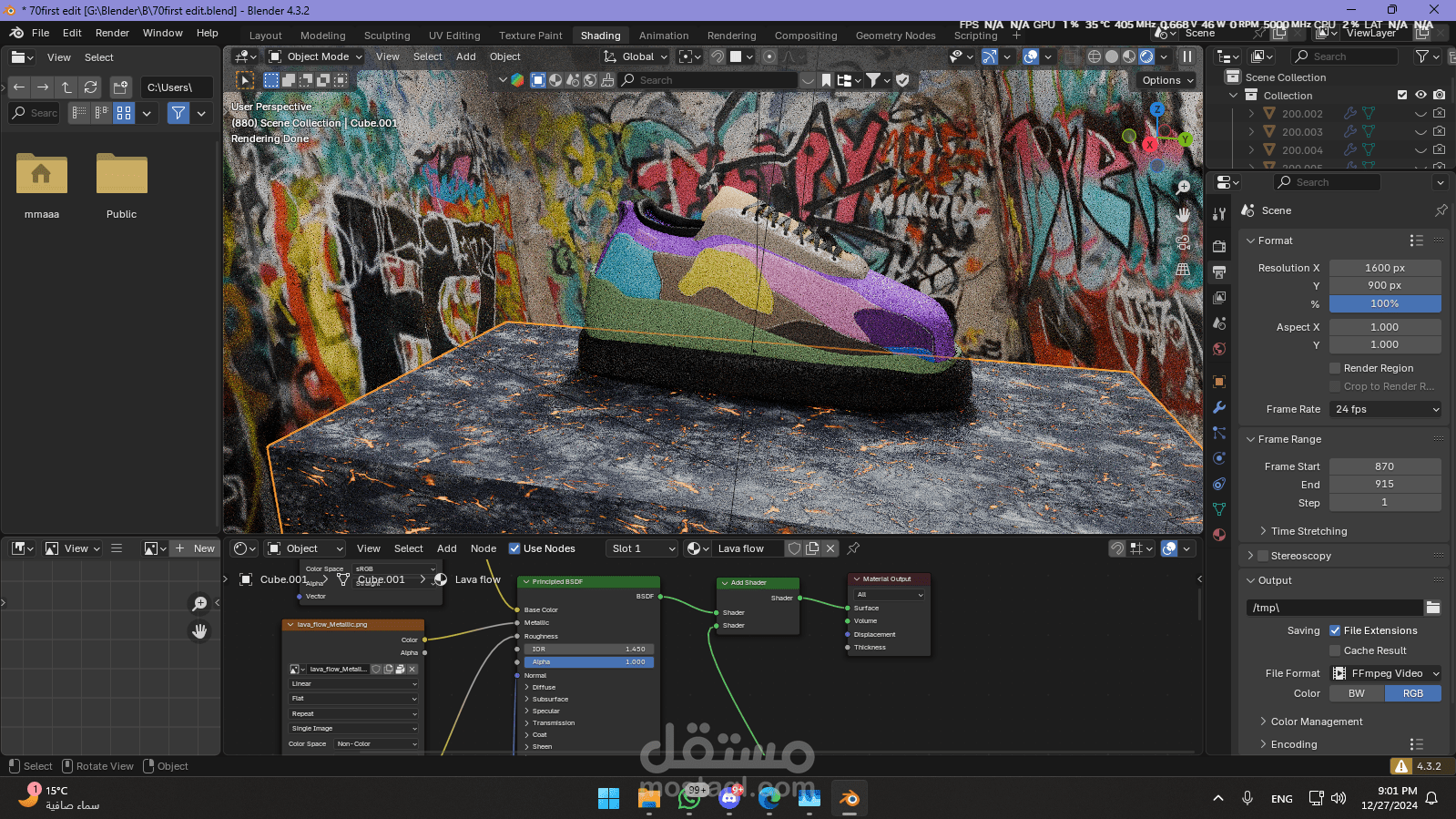Image resolution: width=1456 pixels, height=819 pixels.
Task: Open the Object Mode dropdown
Action: point(316,56)
